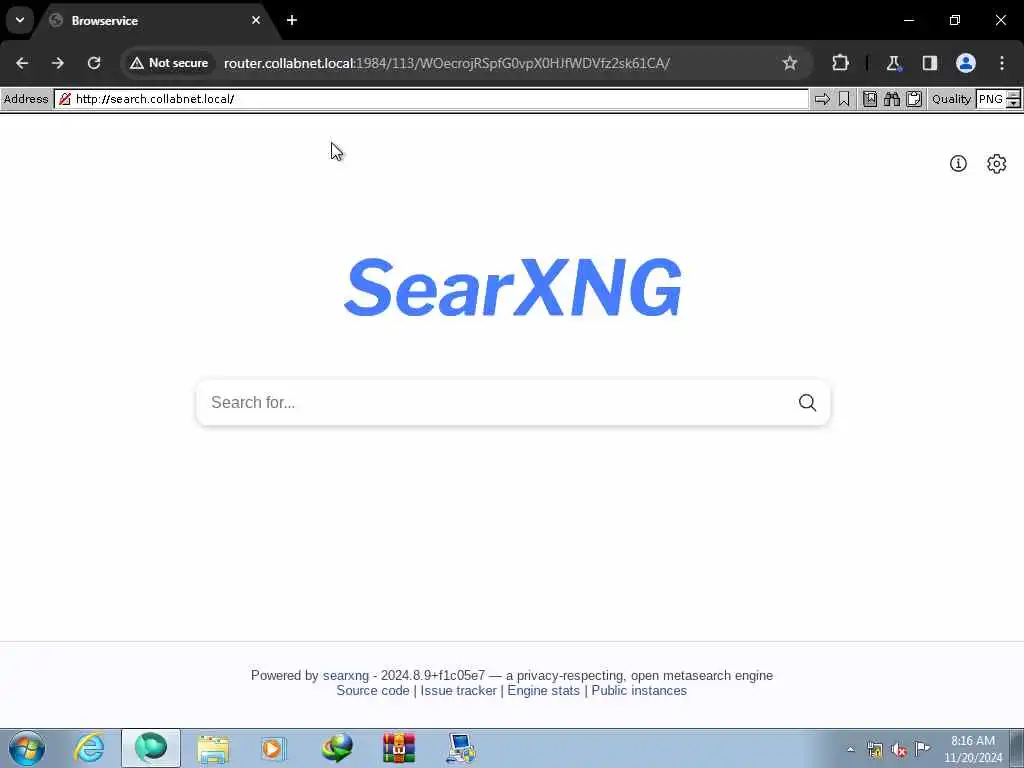Open the Engine stats link
1024x768 pixels.
tap(543, 690)
